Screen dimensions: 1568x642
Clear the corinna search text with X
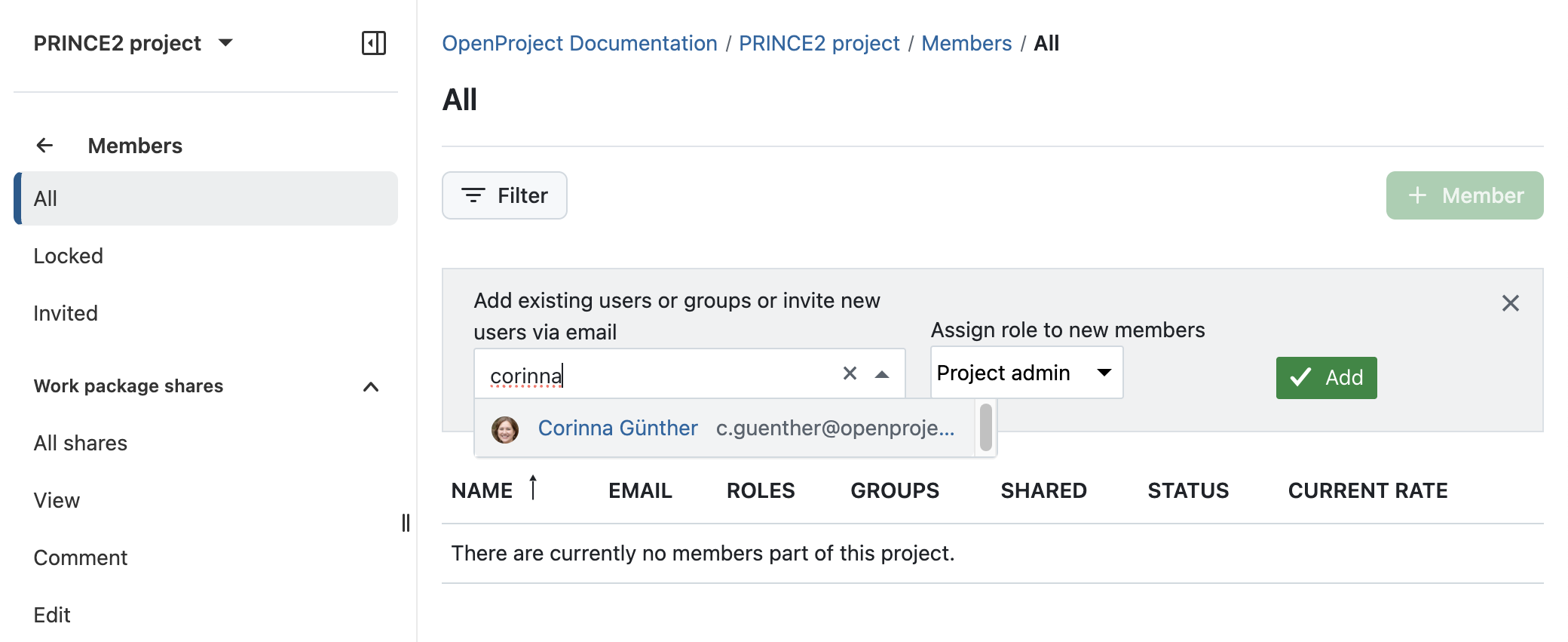click(850, 373)
